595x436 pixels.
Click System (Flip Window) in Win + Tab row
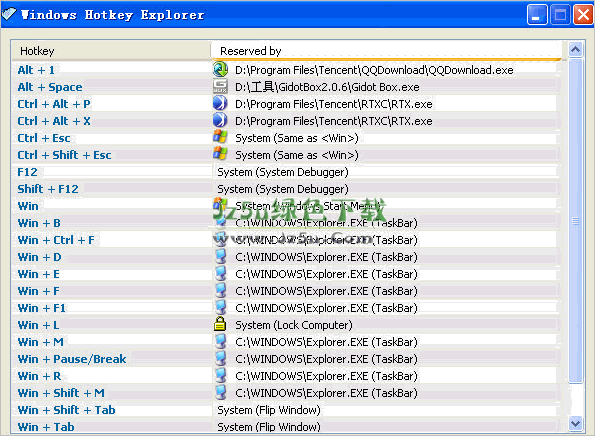point(269,427)
